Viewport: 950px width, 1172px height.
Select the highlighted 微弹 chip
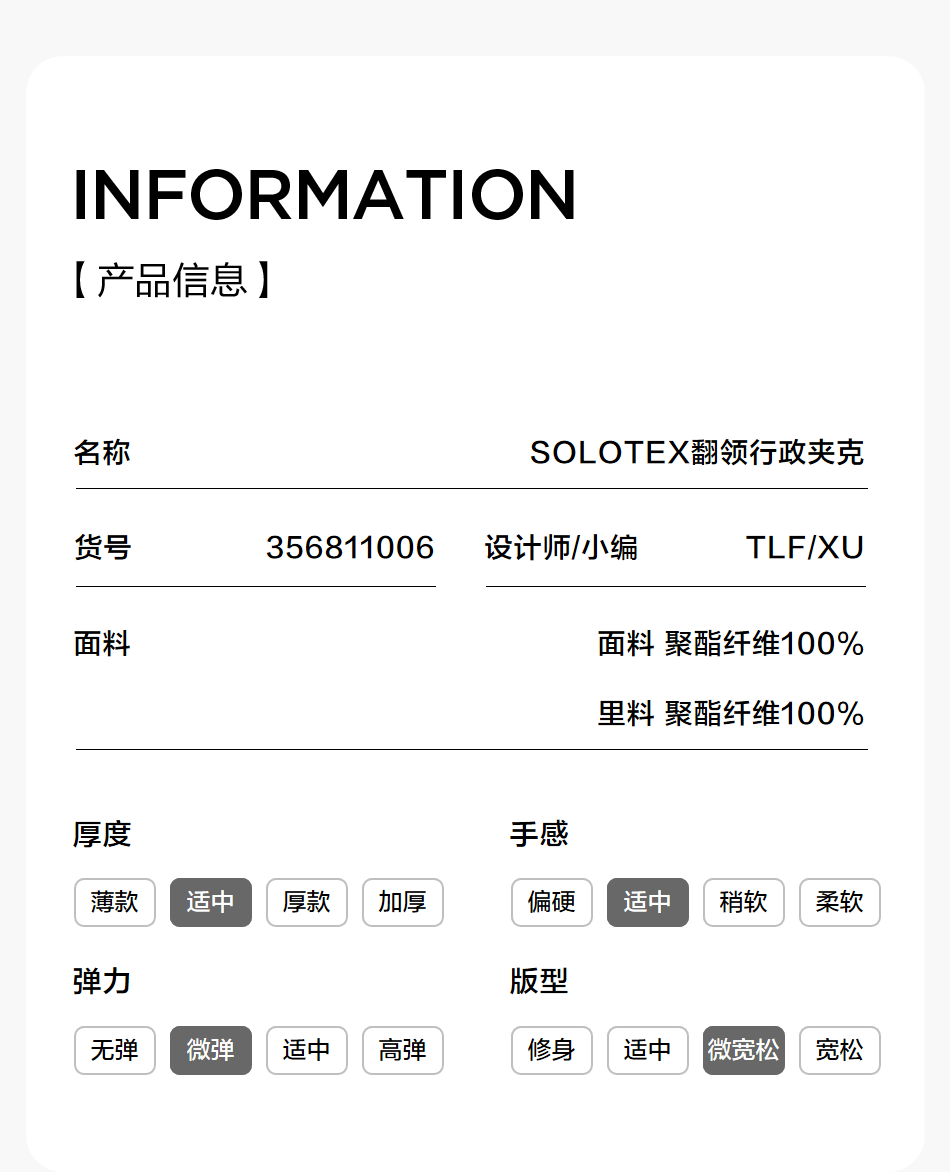211,1050
